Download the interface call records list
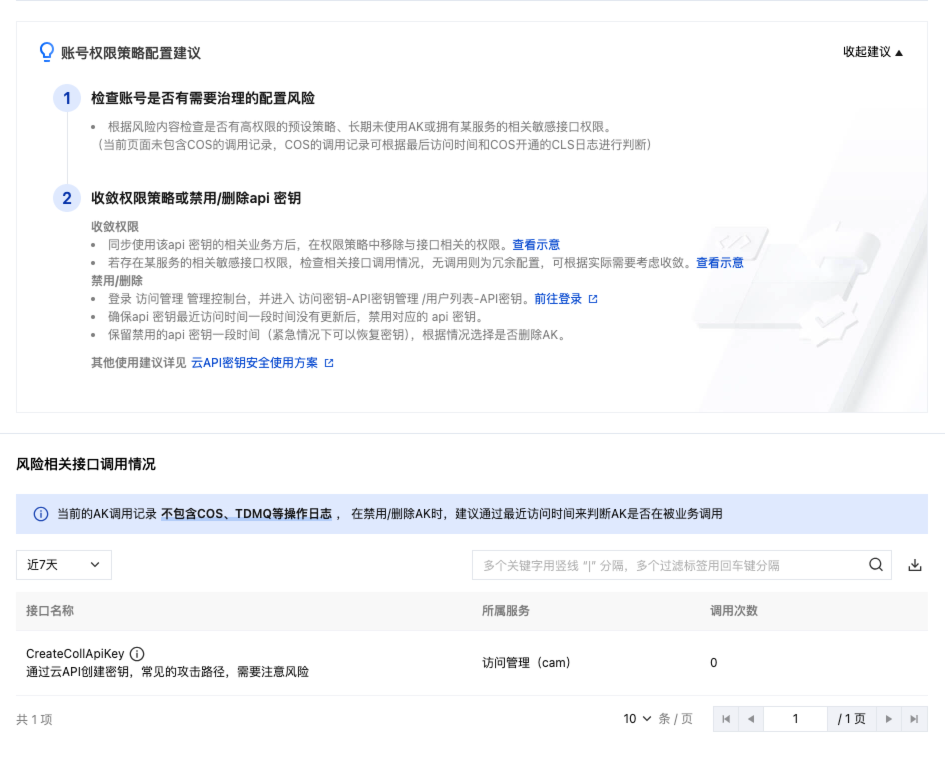Image resolution: width=945 pixels, height=774 pixels. (914, 565)
